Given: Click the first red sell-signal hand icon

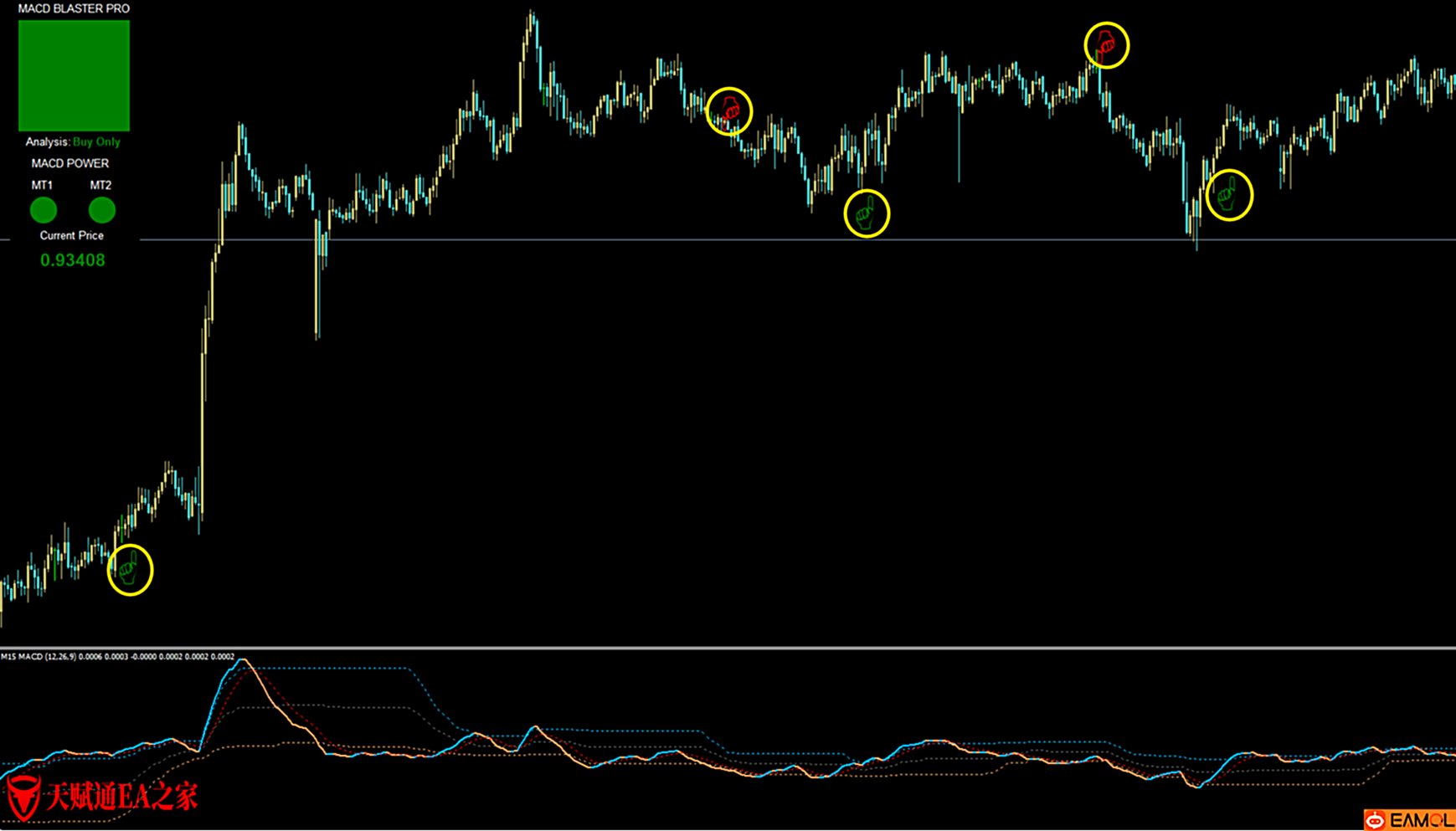Looking at the screenshot, I should [x=730, y=110].
